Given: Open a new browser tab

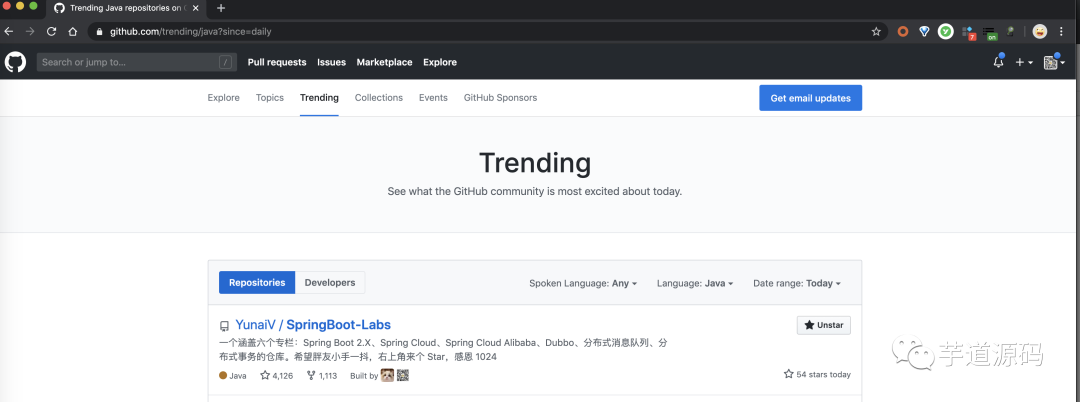Looking at the screenshot, I should (220, 8).
